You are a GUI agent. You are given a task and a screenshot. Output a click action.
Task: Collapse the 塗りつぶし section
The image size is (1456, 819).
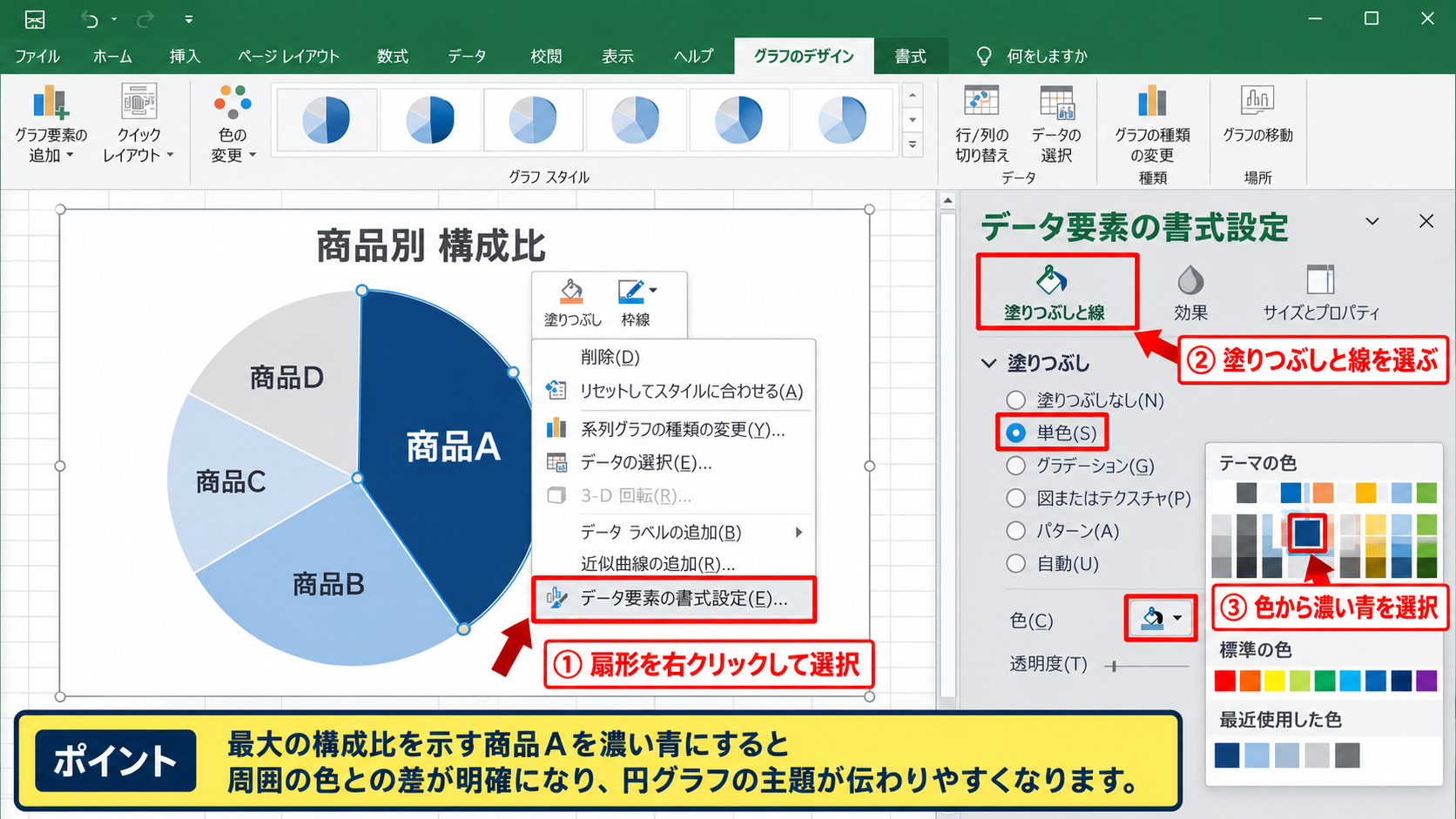point(988,363)
